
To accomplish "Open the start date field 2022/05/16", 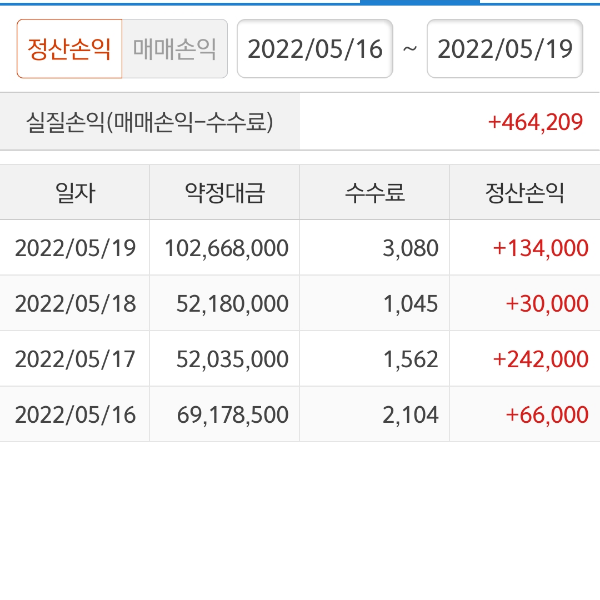I will [x=314, y=49].
